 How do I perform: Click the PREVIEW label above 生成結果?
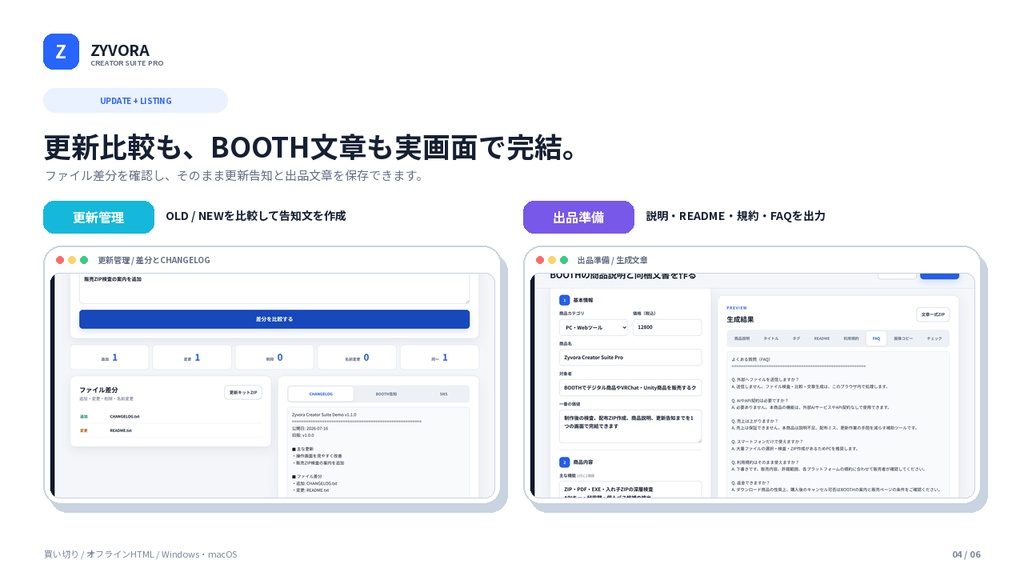pos(737,308)
